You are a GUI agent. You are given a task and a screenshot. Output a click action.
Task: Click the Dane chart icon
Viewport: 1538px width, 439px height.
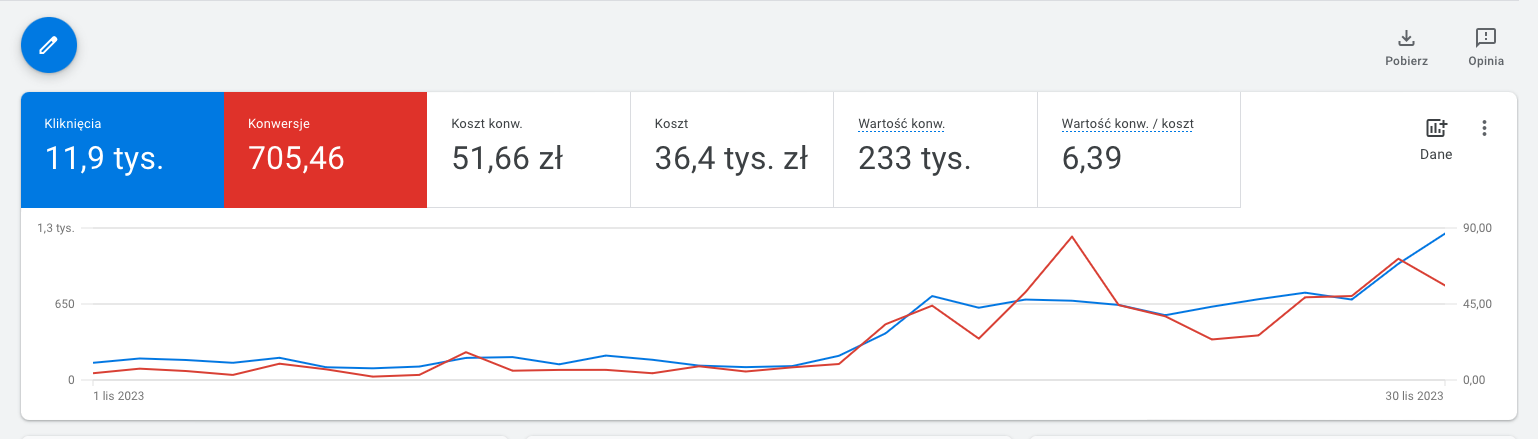[1436, 128]
